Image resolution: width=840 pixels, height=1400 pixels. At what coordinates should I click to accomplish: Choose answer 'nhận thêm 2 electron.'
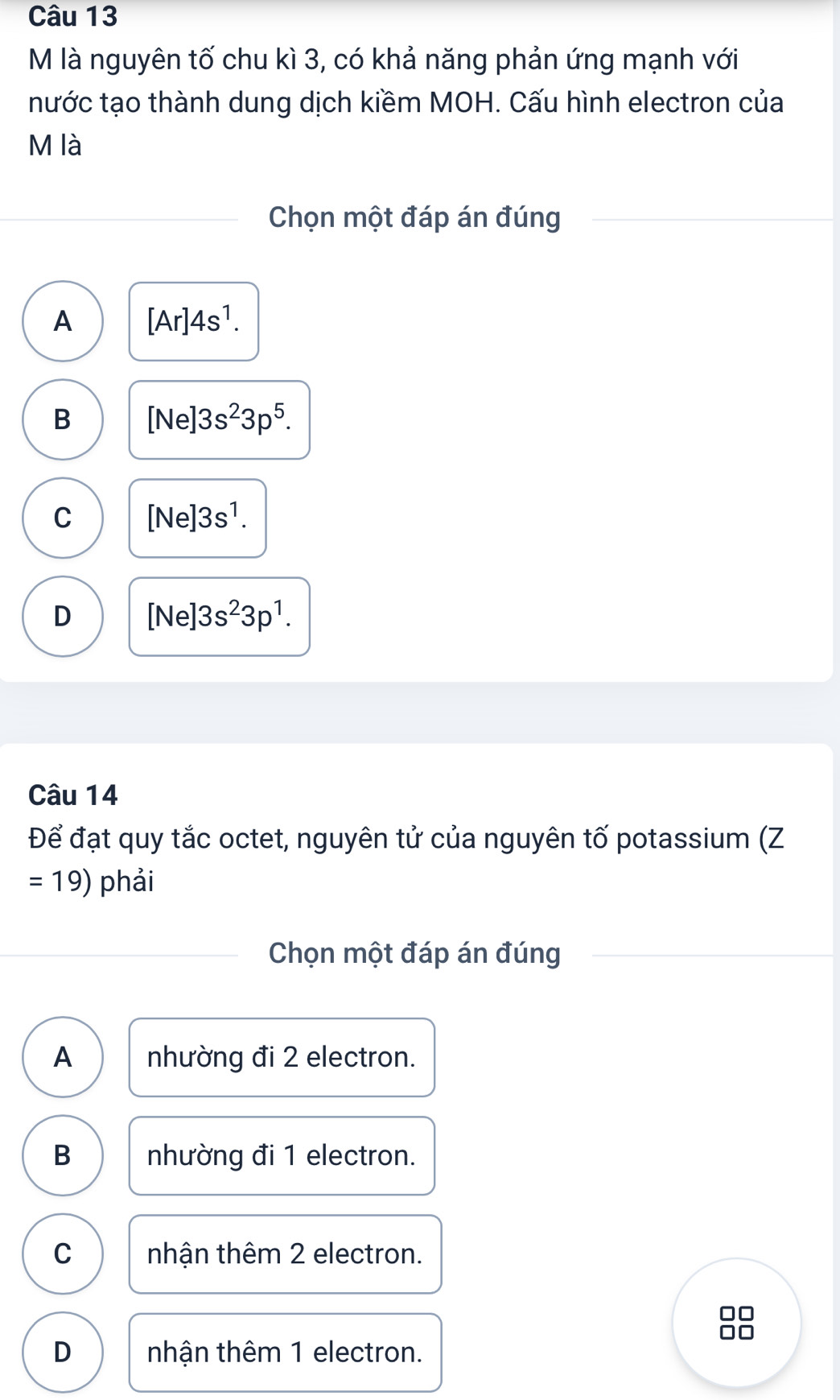point(285,1253)
